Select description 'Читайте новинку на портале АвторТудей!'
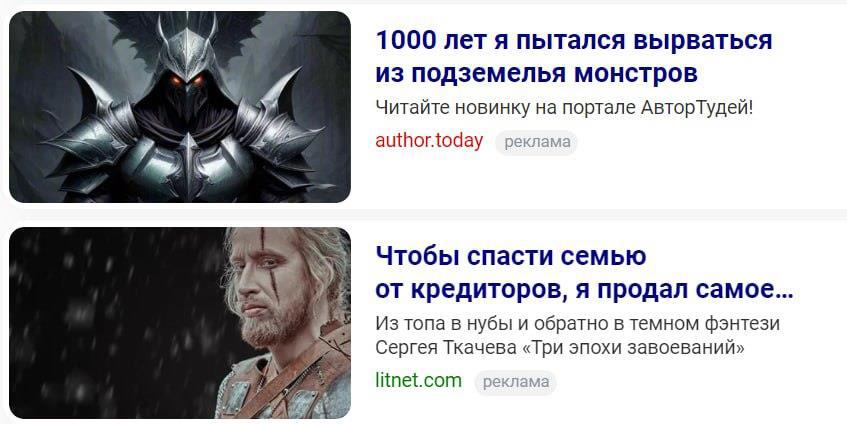The width and height of the screenshot is (847, 424). (x=564, y=108)
